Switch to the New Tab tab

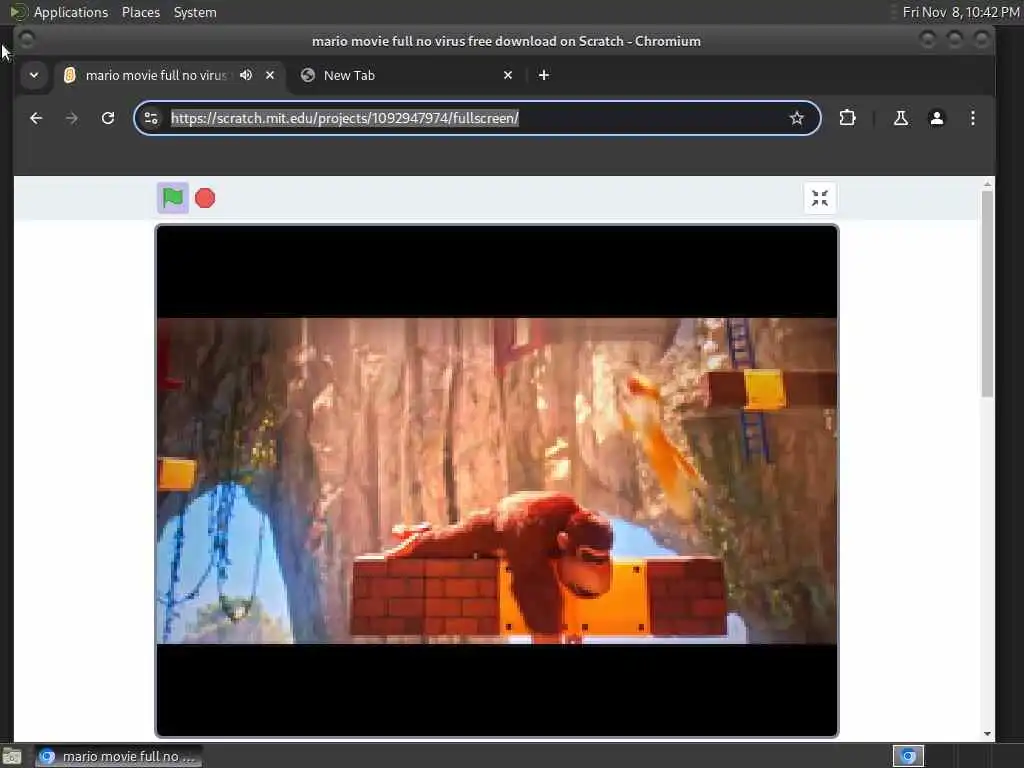tap(405, 75)
